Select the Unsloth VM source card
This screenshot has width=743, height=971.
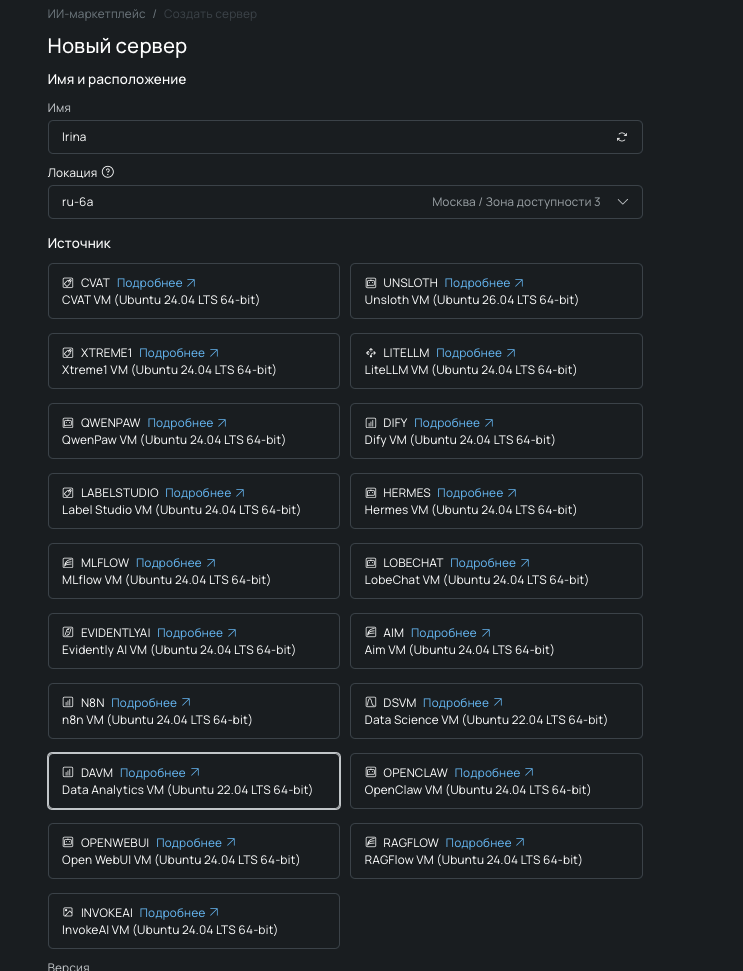click(496, 291)
